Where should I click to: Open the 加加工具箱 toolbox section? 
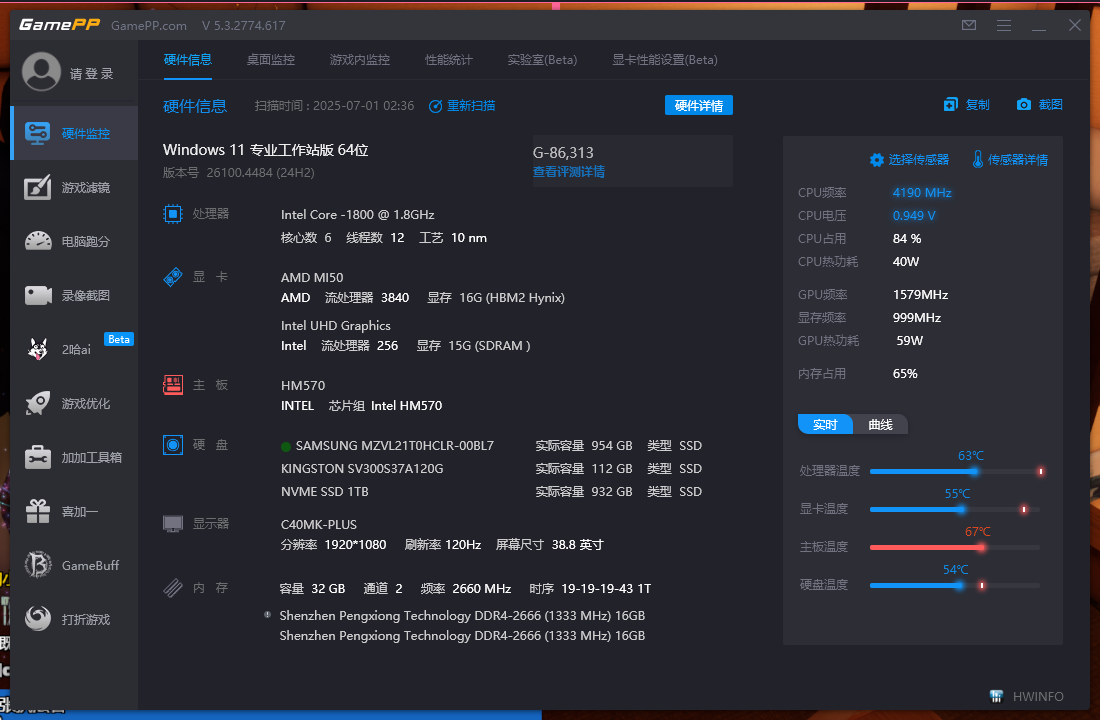74,458
